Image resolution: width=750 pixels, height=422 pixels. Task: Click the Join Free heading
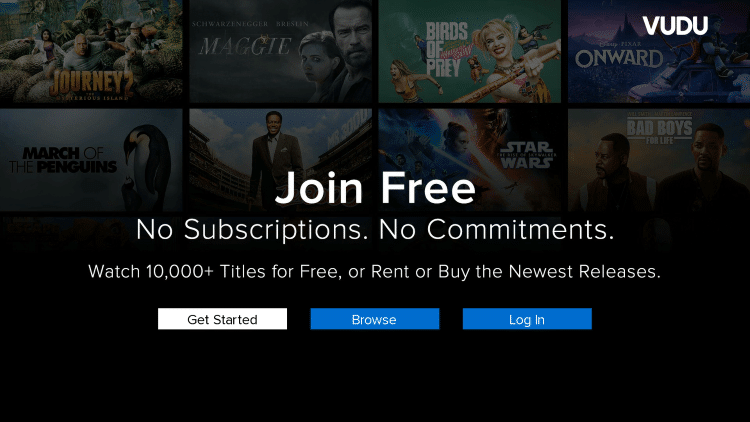coord(375,188)
